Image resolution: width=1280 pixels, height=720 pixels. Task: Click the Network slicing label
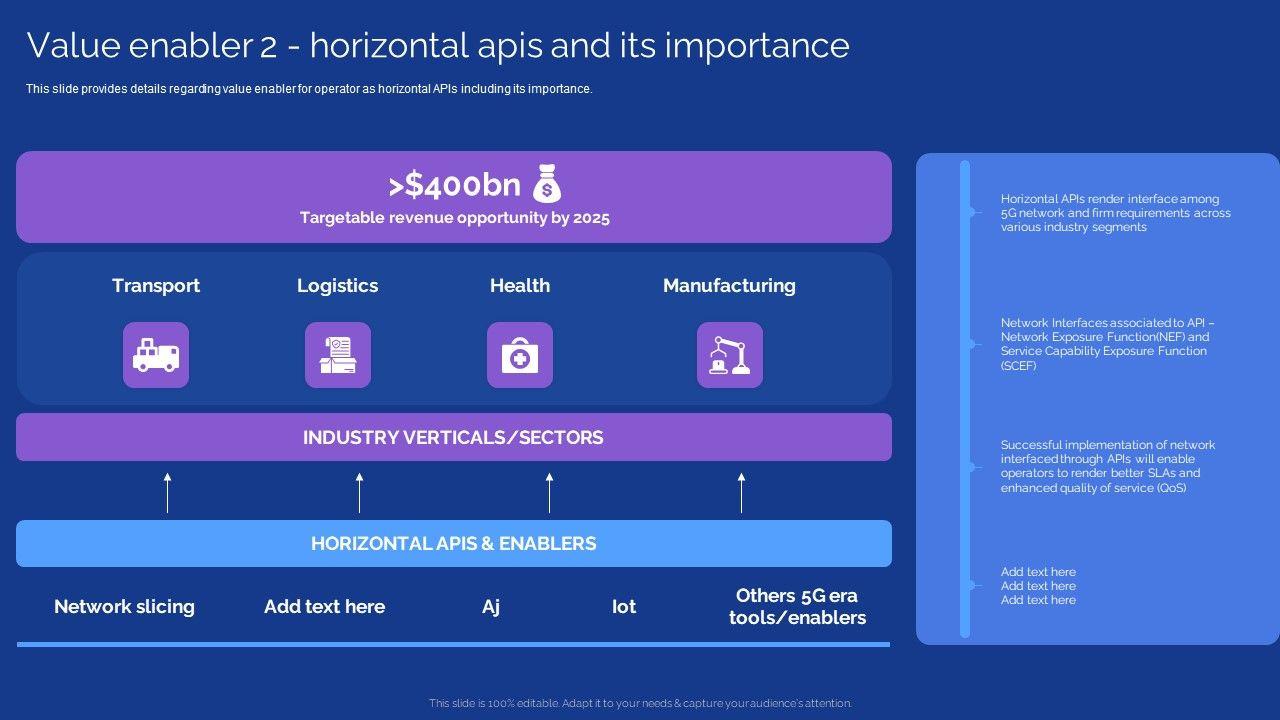click(124, 606)
